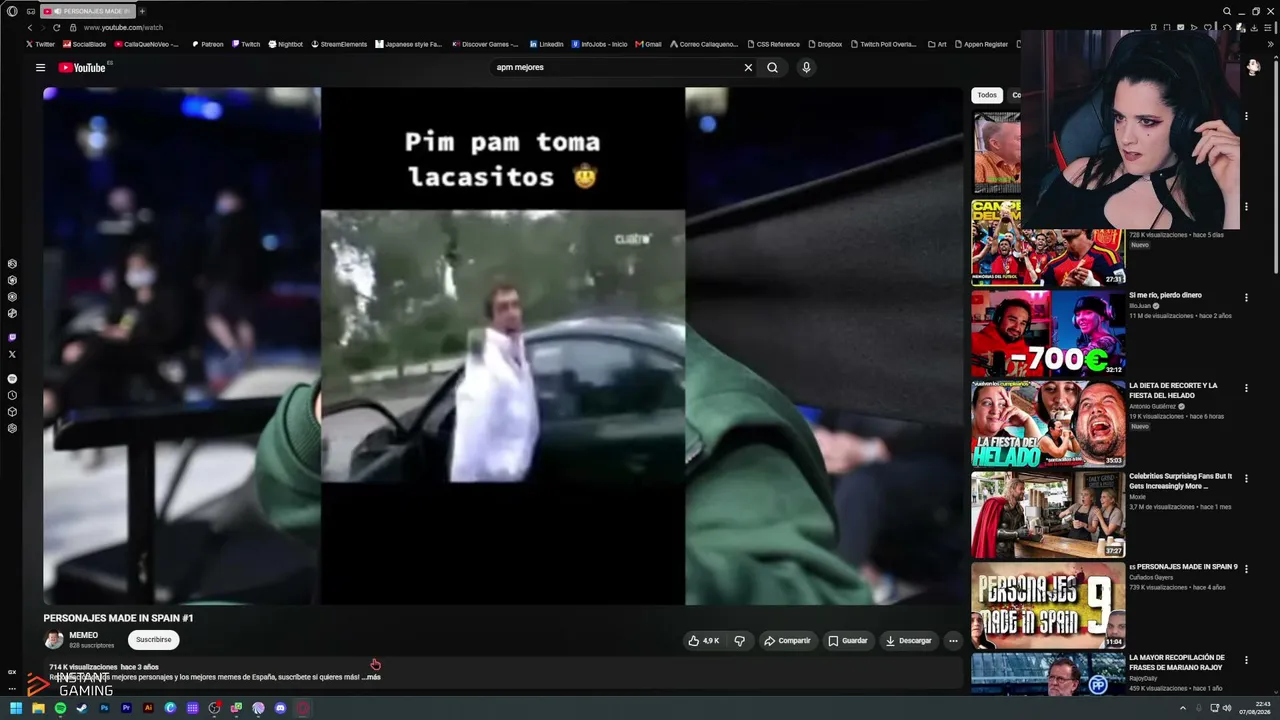This screenshot has height=720, width=1280.
Task: Open more actions menu beside Descargar
Action: (953, 641)
